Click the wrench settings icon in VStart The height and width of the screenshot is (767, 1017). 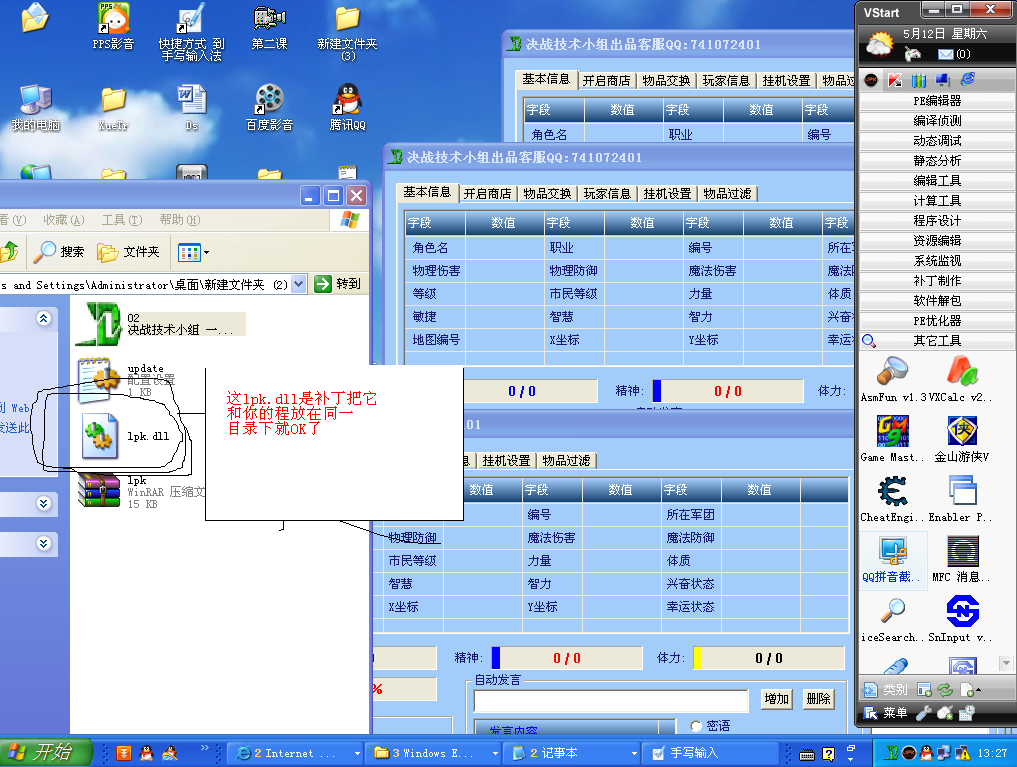tap(924, 713)
